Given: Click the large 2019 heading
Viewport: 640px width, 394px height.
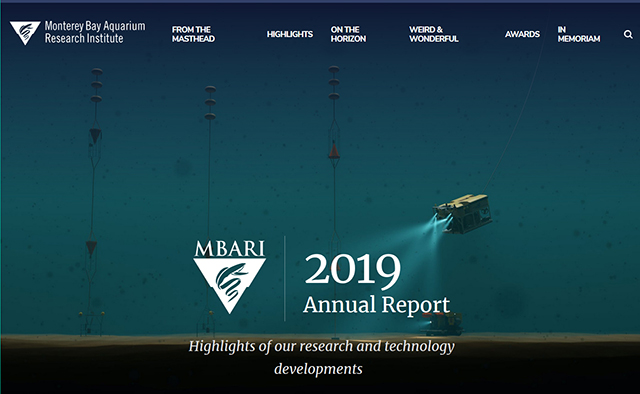Looking at the screenshot, I should (x=353, y=269).
